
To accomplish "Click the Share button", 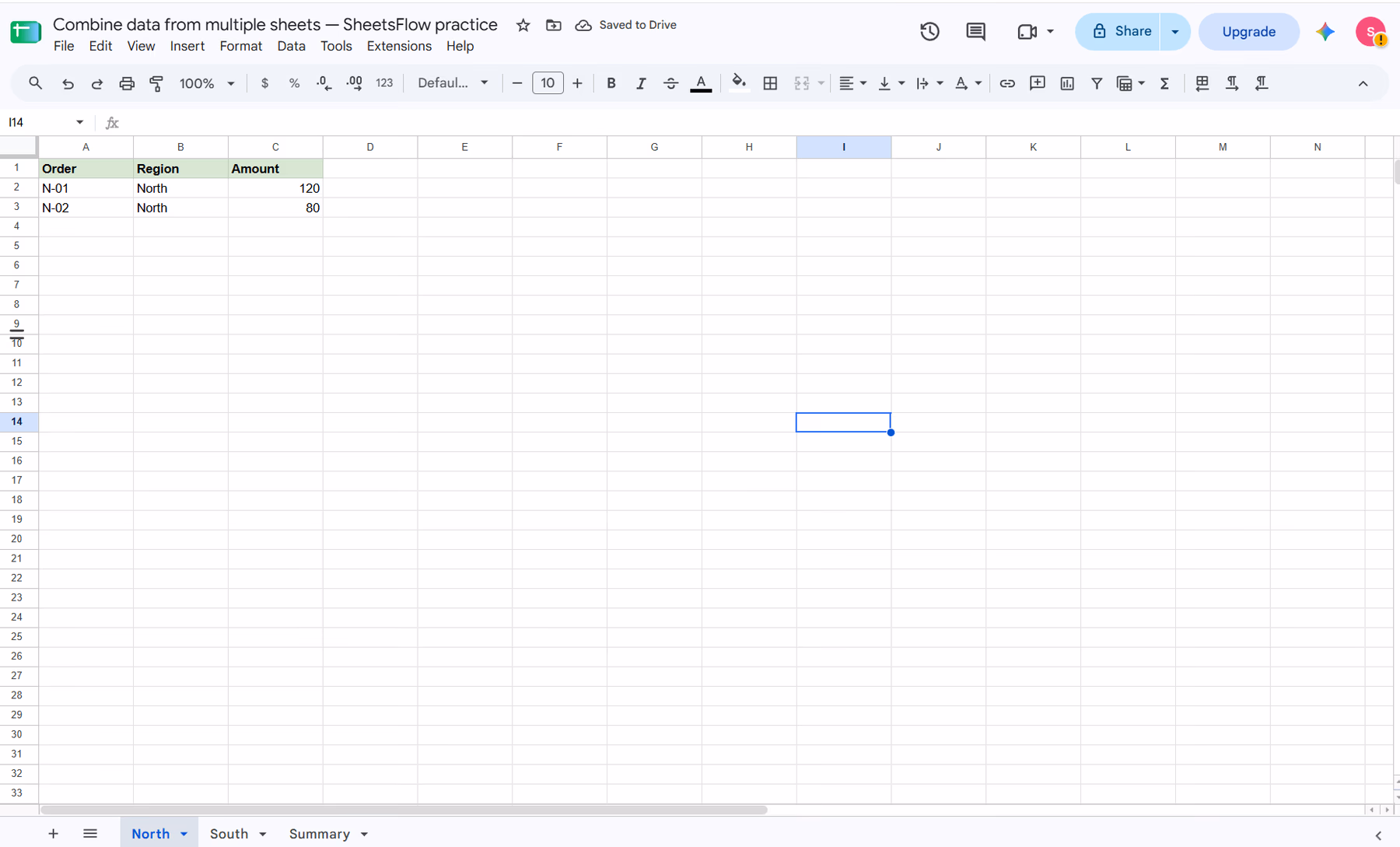I will click(1118, 32).
